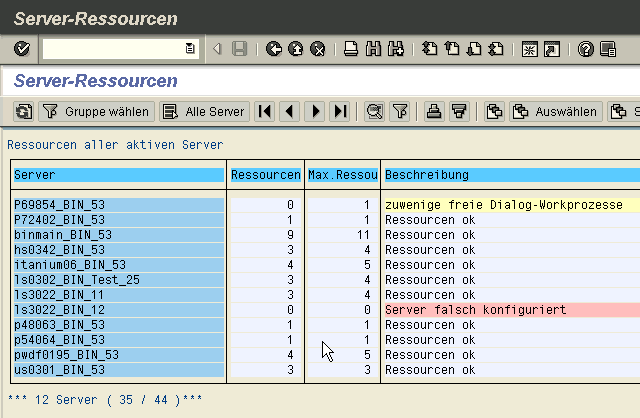Click 'Ressourcen aller aktiven Server' heading
The image size is (640, 418).
point(115,145)
